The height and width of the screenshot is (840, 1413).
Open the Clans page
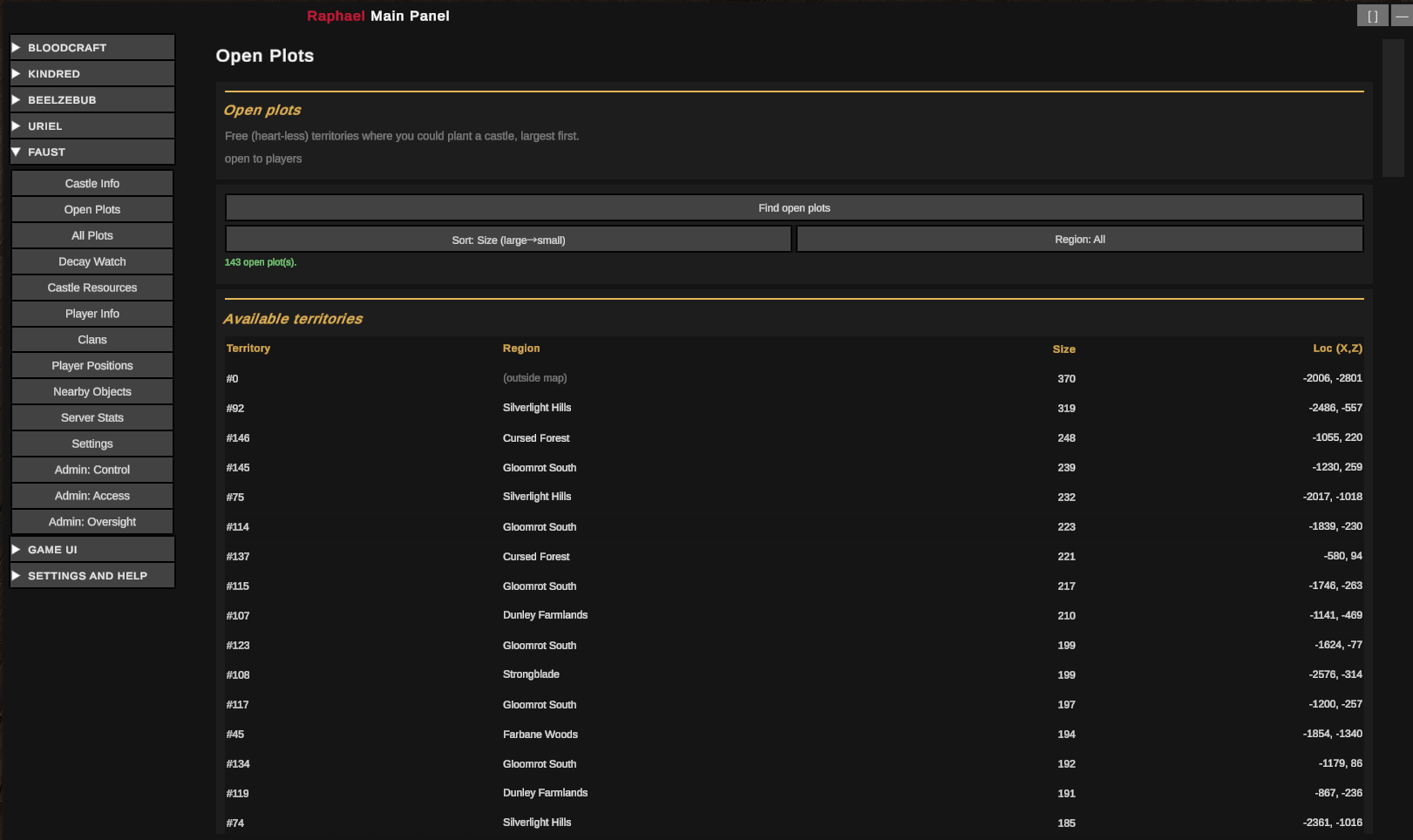coord(92,340)
